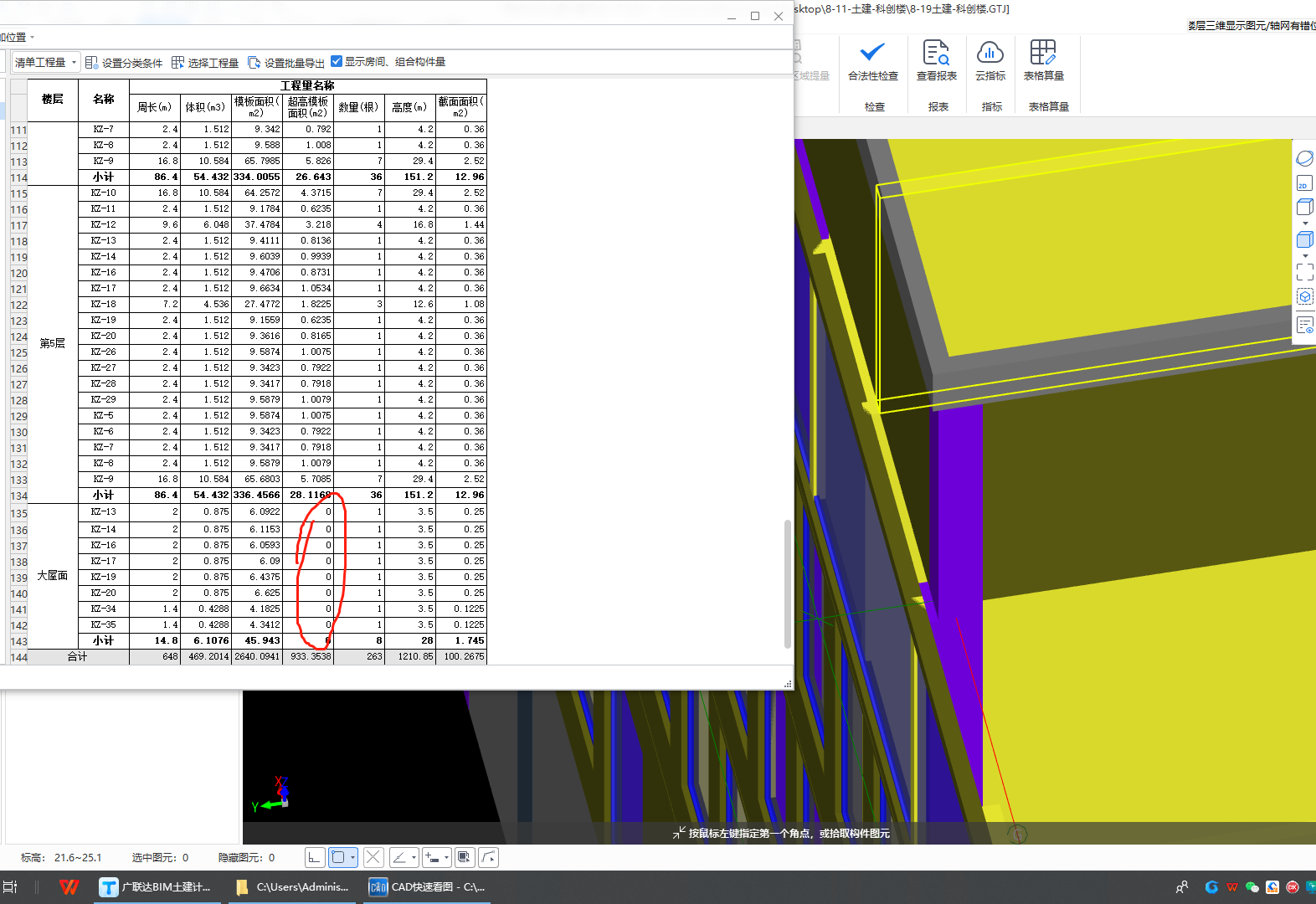This screenshot has height=904, width=1316.
Task: Click Task View button on taskbar
Action: (10, 887)
